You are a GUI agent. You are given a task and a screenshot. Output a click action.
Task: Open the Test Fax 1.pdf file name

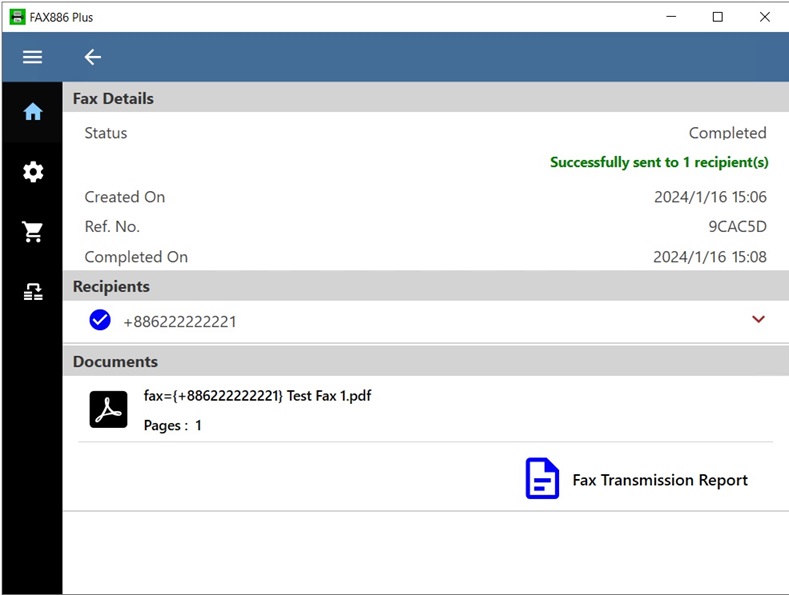pyautogui.click(x=258, y=396)
